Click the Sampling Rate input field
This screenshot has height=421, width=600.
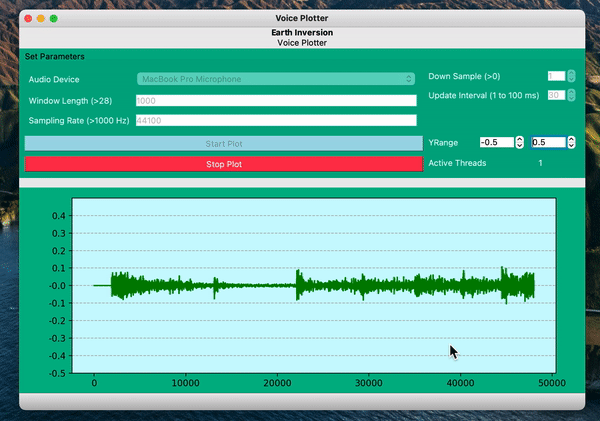pos(276,121)
